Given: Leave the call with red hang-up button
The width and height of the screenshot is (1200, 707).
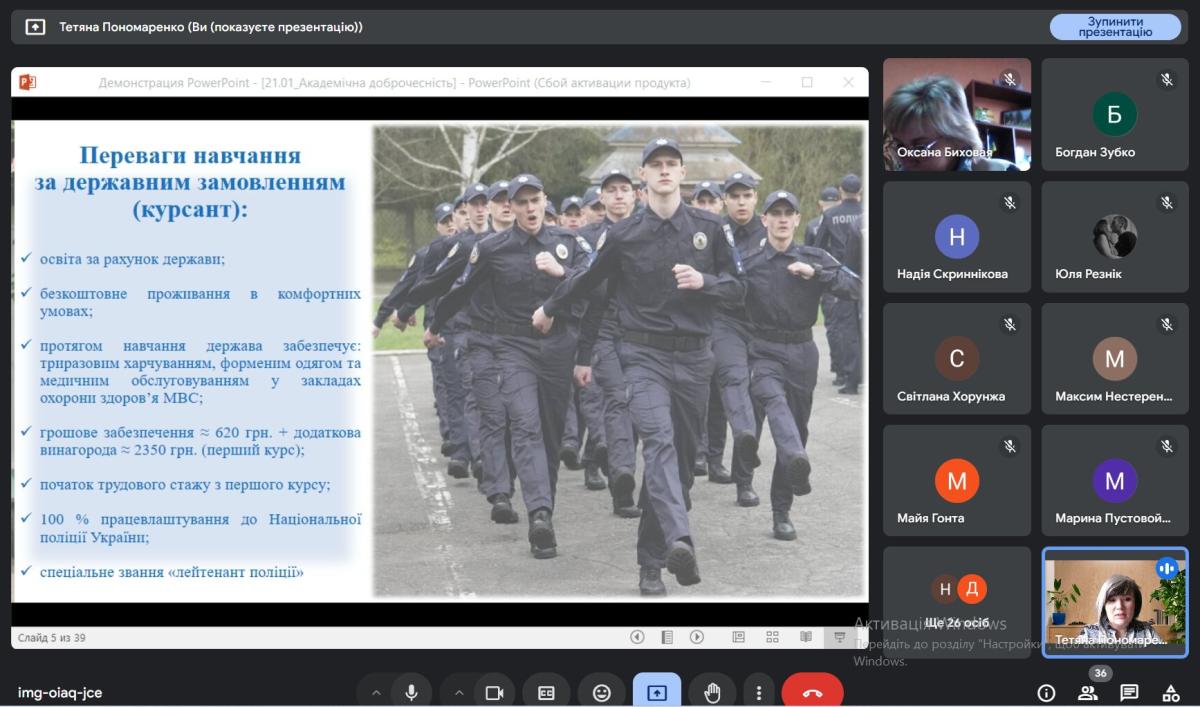Looking at the screenshot, I should point(812,692).
